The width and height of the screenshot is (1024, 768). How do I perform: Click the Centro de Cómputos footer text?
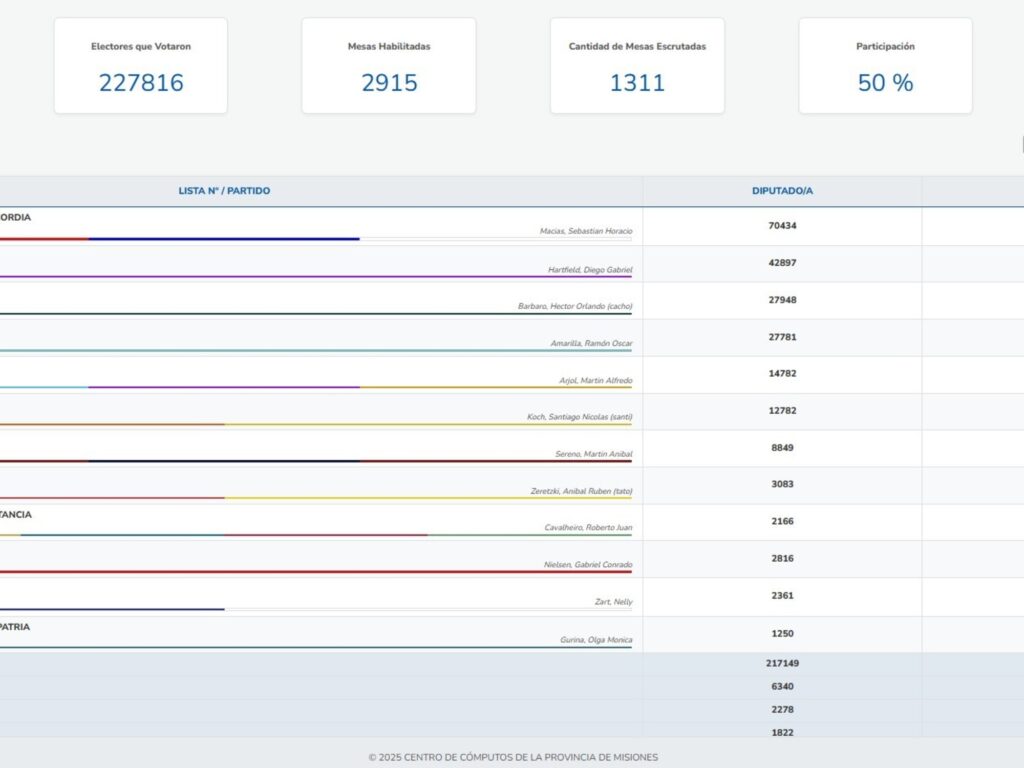[512, 757]
